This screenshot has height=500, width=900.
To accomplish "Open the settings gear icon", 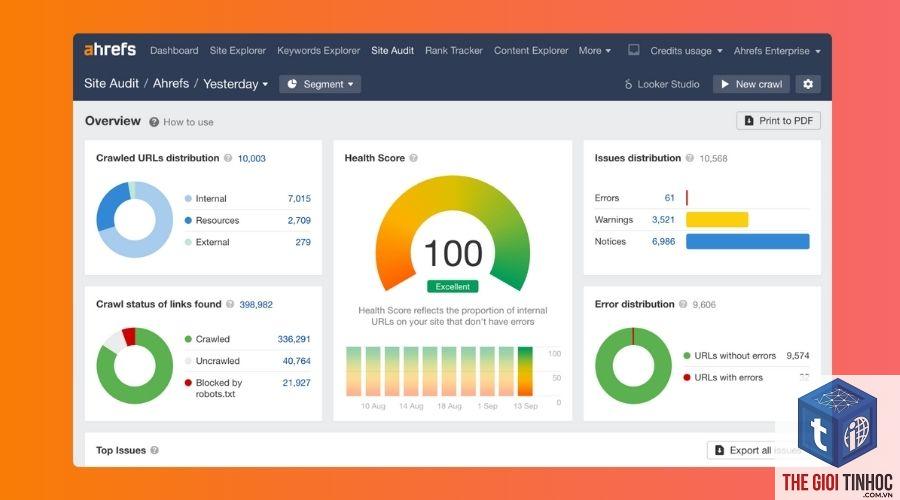I will click(808, 84).
